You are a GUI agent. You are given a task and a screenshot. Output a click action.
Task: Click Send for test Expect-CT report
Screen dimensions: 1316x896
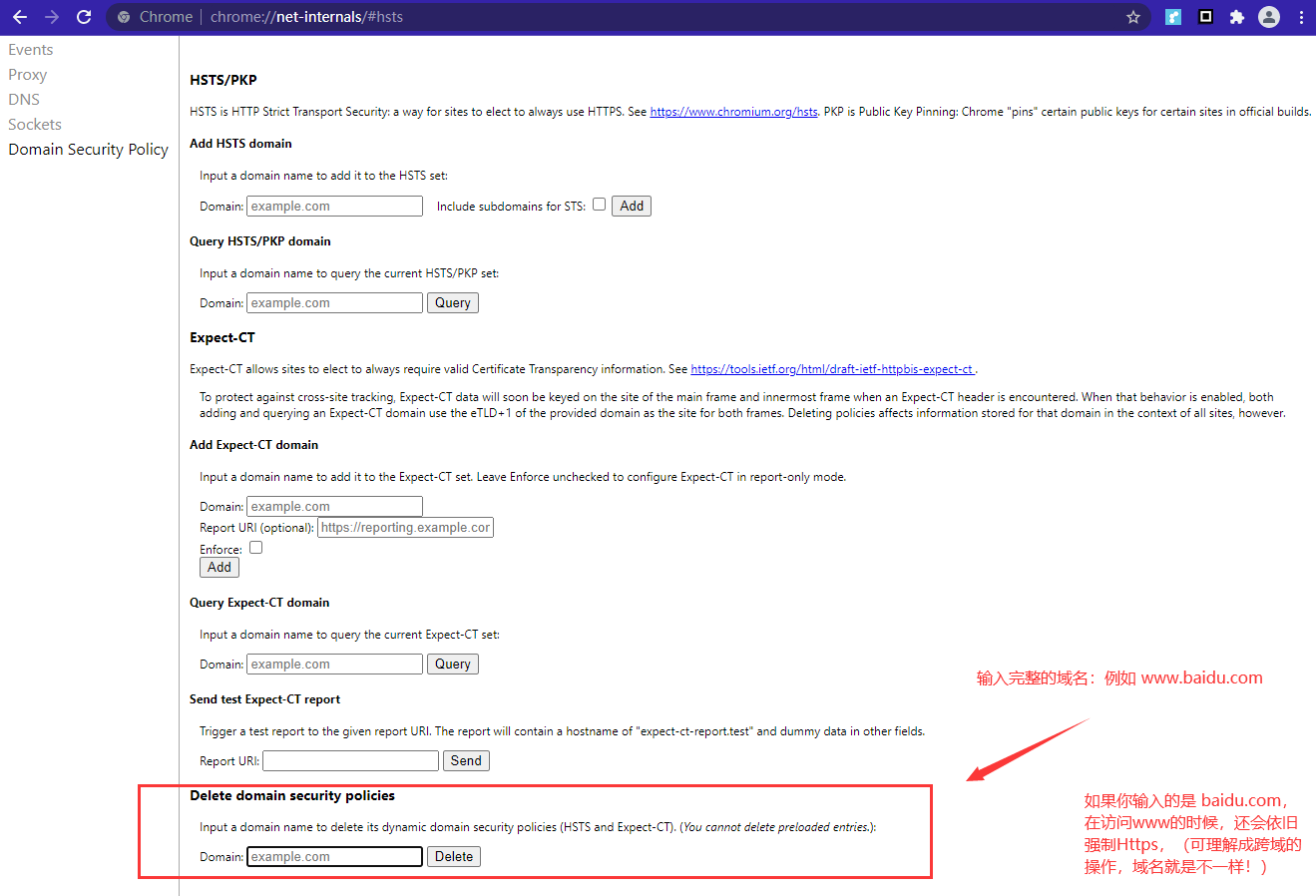point(466,761)
